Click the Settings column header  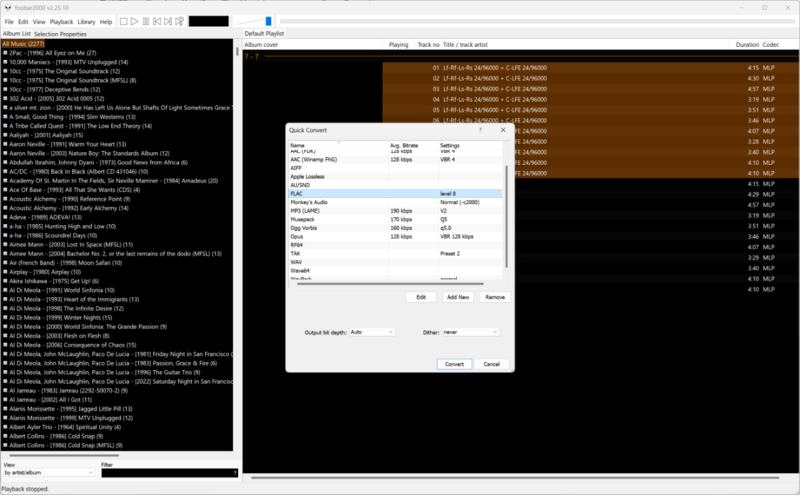[x=470, y=145]
